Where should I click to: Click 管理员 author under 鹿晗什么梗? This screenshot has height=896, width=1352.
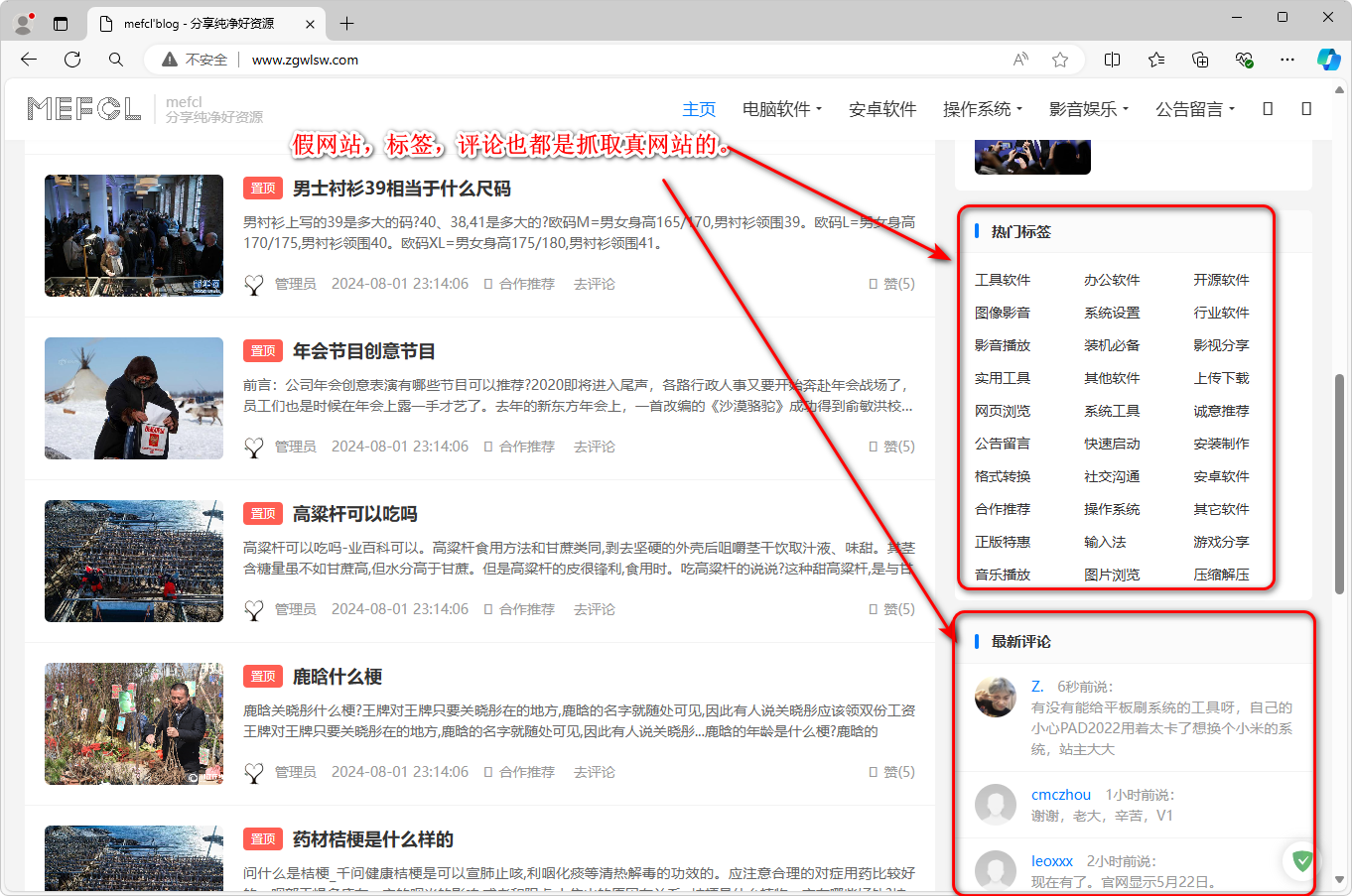(296, 772)
